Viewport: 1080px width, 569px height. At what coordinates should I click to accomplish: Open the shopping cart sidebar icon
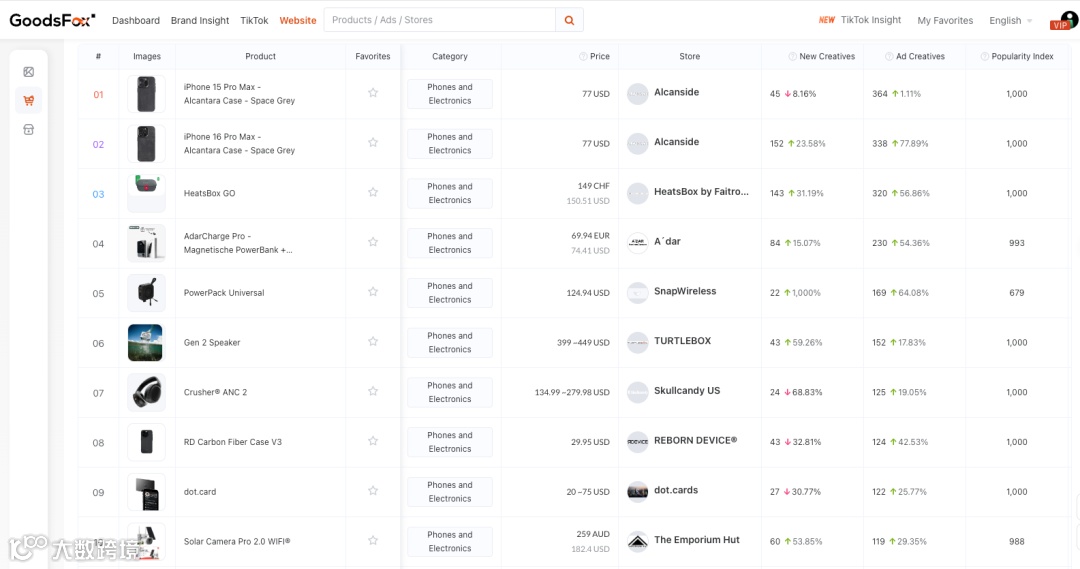[29, 100]
